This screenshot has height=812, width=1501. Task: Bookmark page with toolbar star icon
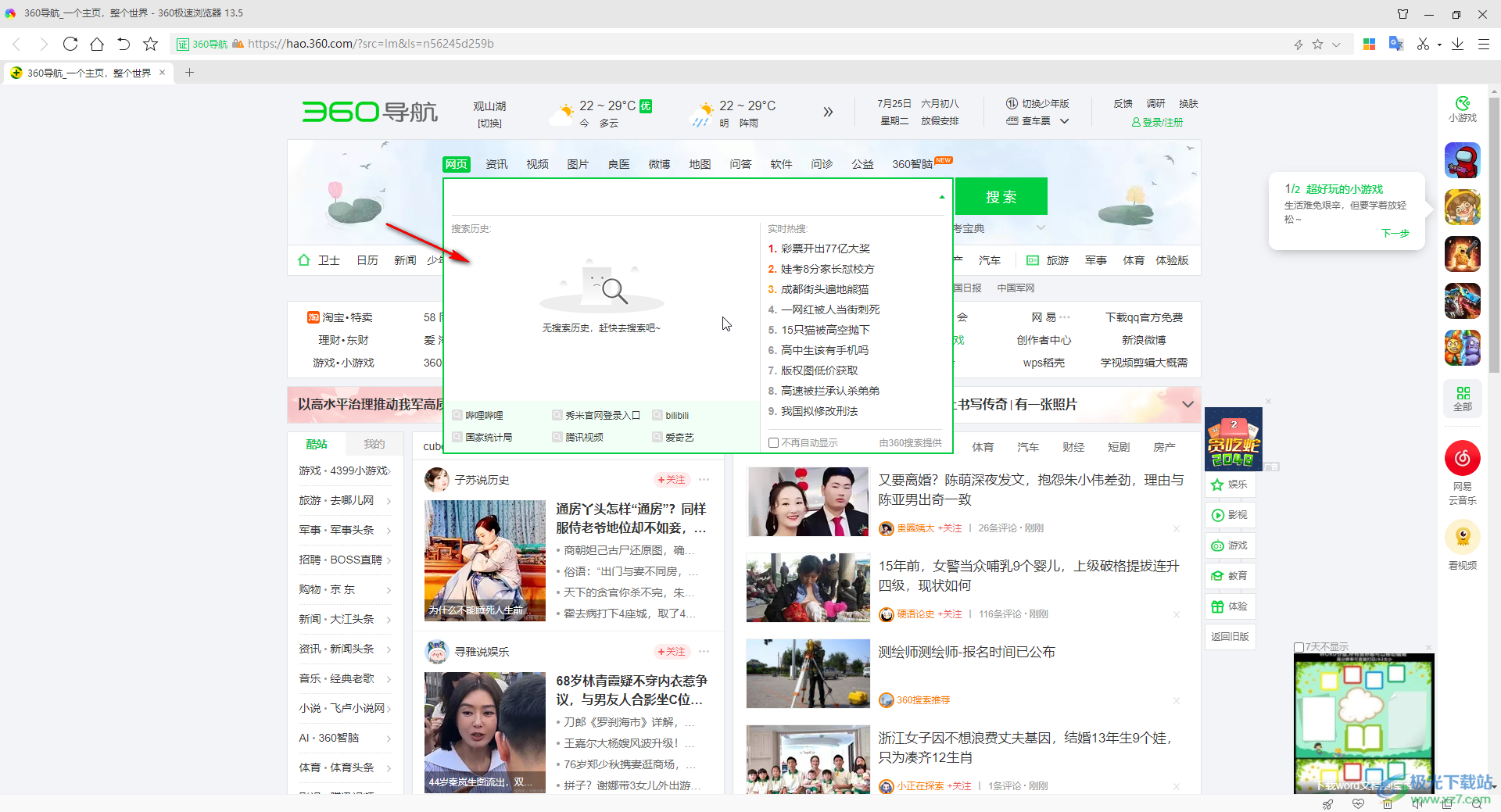151,44
